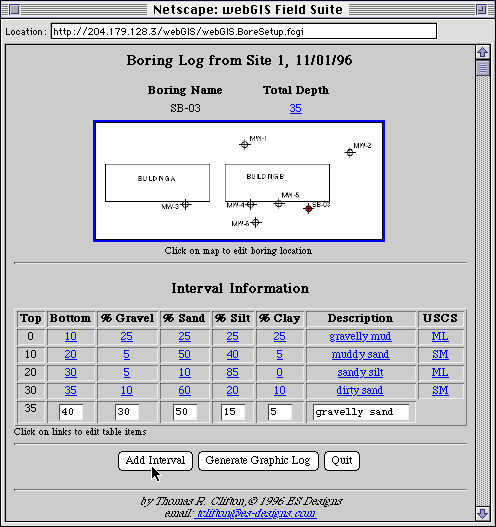Edit % Silt value 20 in dirty sand row
This screenshot has height=527, width=496.
coord(233,390)
